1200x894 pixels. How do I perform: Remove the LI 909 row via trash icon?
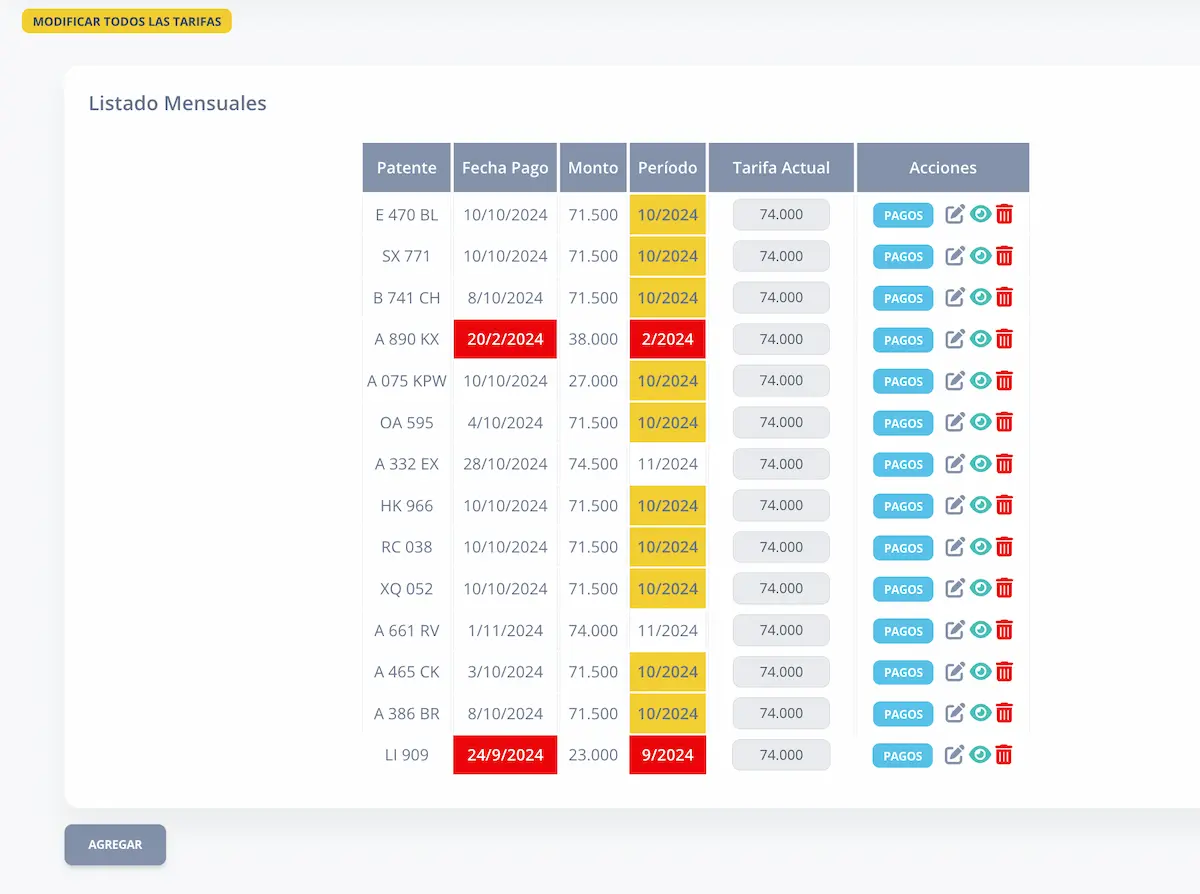pyautogui.click(x=1004, y=755)
